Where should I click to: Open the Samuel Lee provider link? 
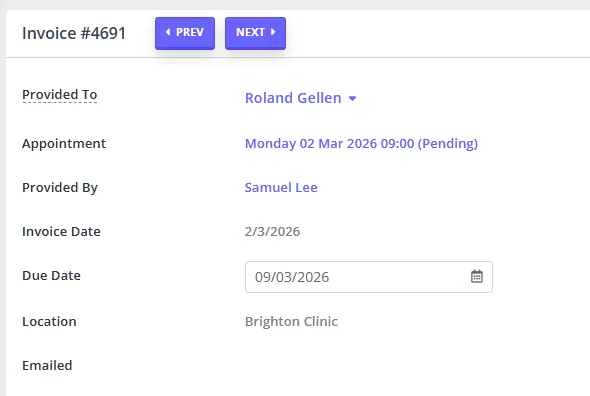[x=281, y=187]
